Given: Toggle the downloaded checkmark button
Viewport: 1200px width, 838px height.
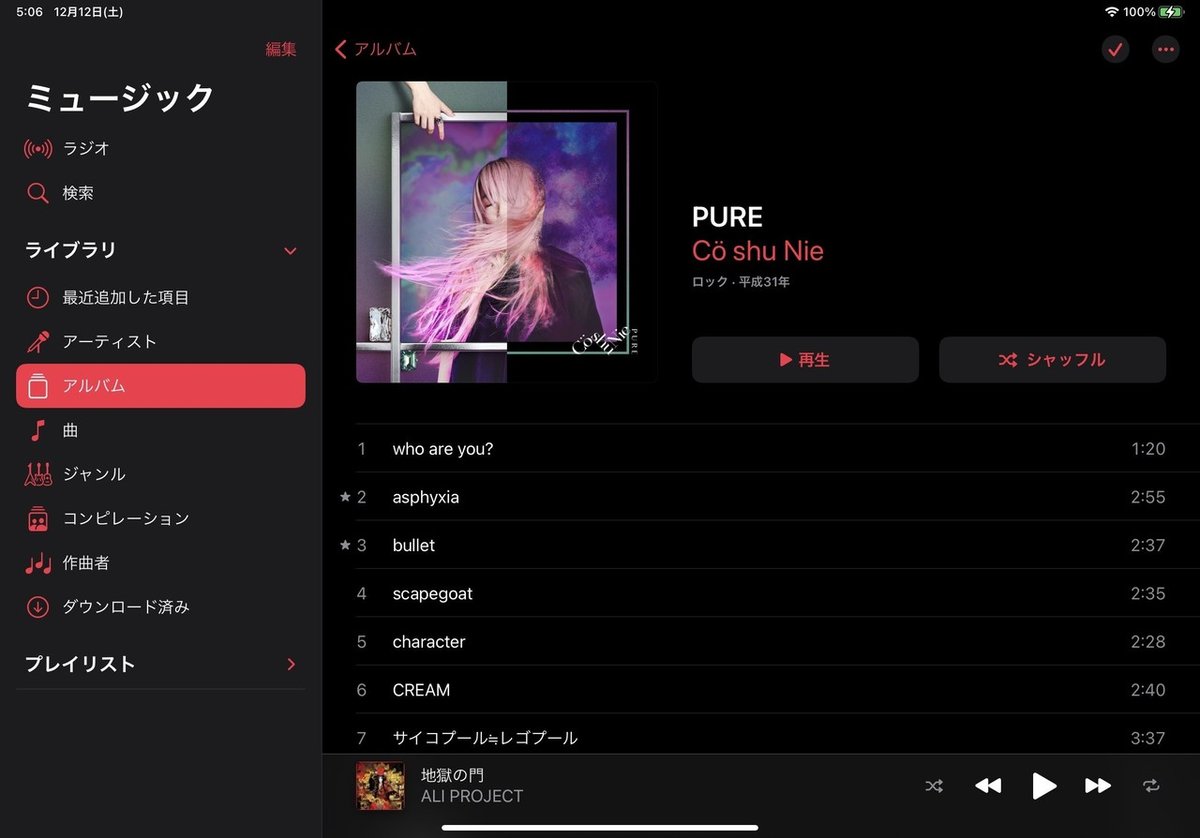Looking at the screenshot, I should coord(1115,49).
